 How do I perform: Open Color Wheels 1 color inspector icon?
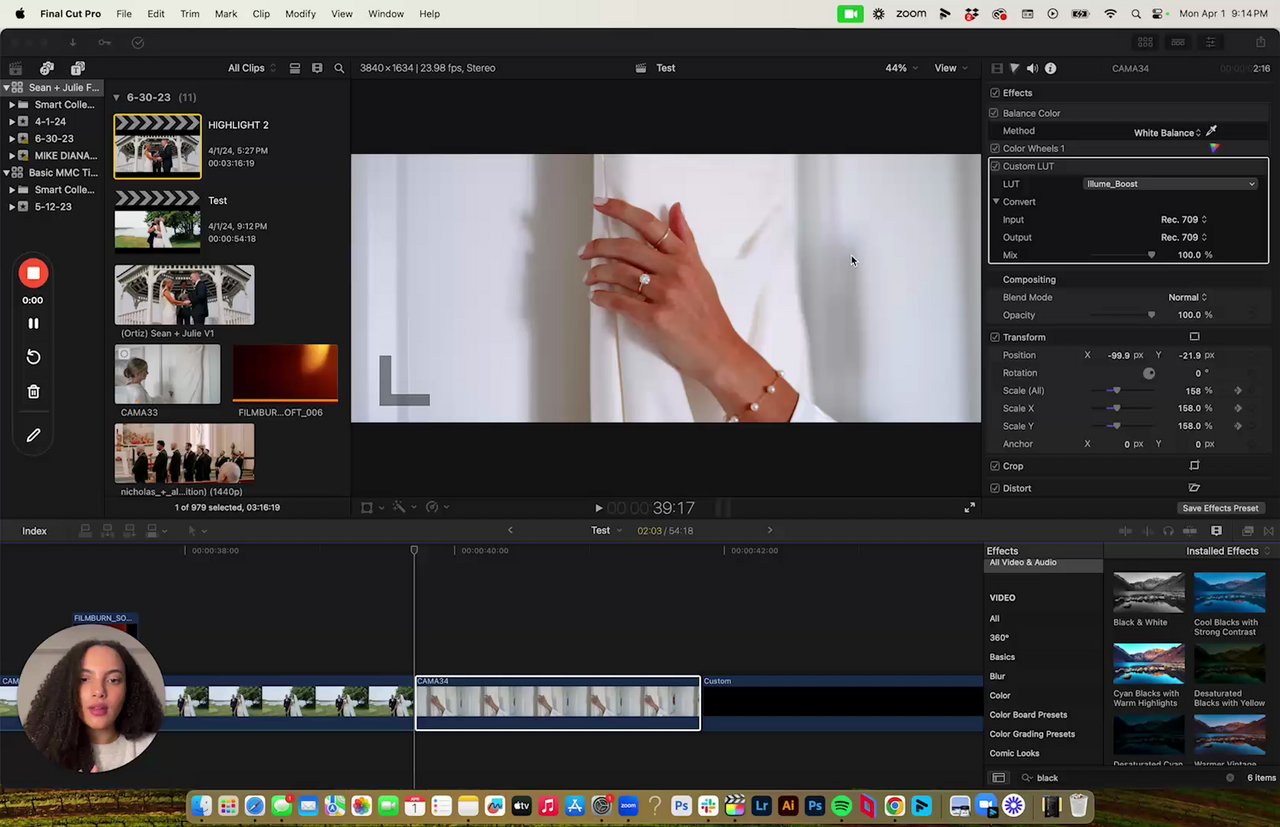pos(1214,148)
